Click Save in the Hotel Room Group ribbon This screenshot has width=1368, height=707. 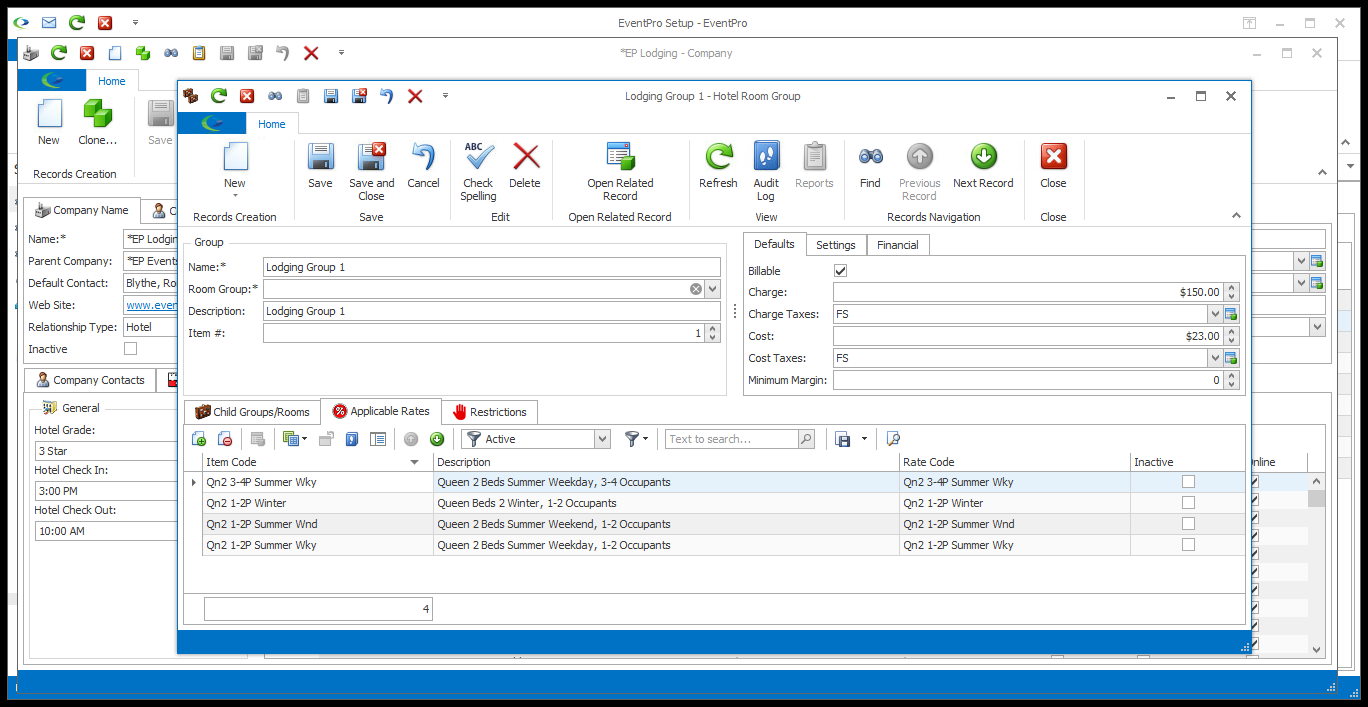(x=320, y=166)
